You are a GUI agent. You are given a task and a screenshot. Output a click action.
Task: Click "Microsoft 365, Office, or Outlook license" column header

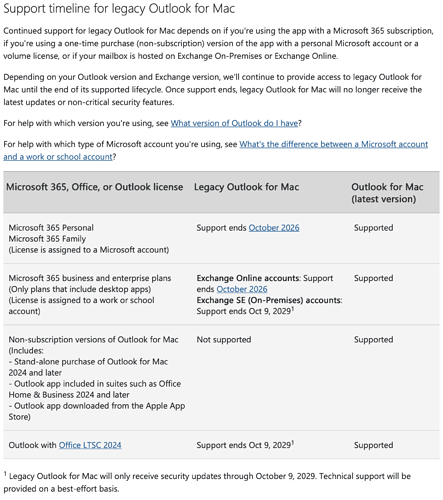95,187
